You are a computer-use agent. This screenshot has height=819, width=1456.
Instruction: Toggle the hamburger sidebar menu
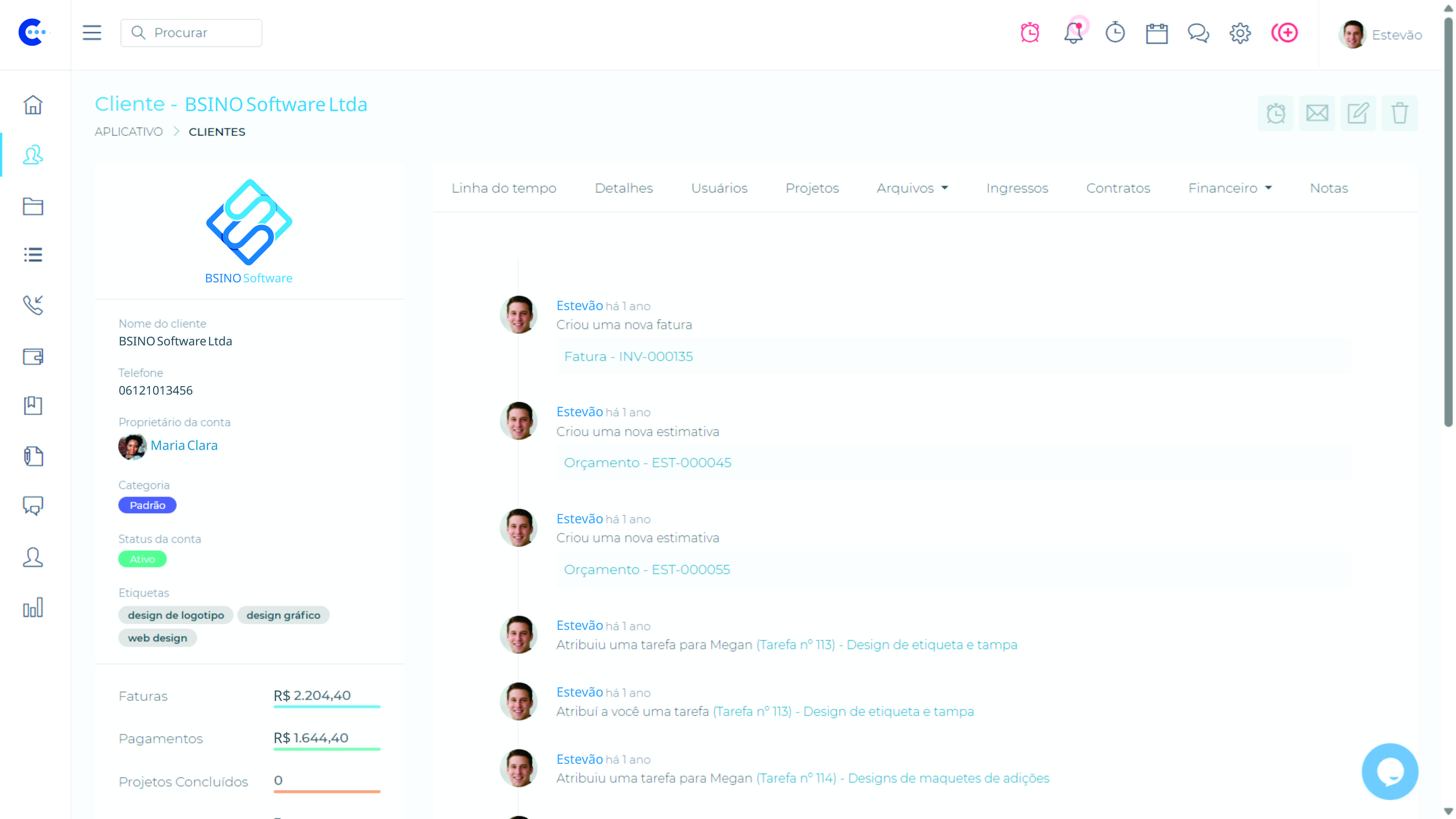pos(92,33)
